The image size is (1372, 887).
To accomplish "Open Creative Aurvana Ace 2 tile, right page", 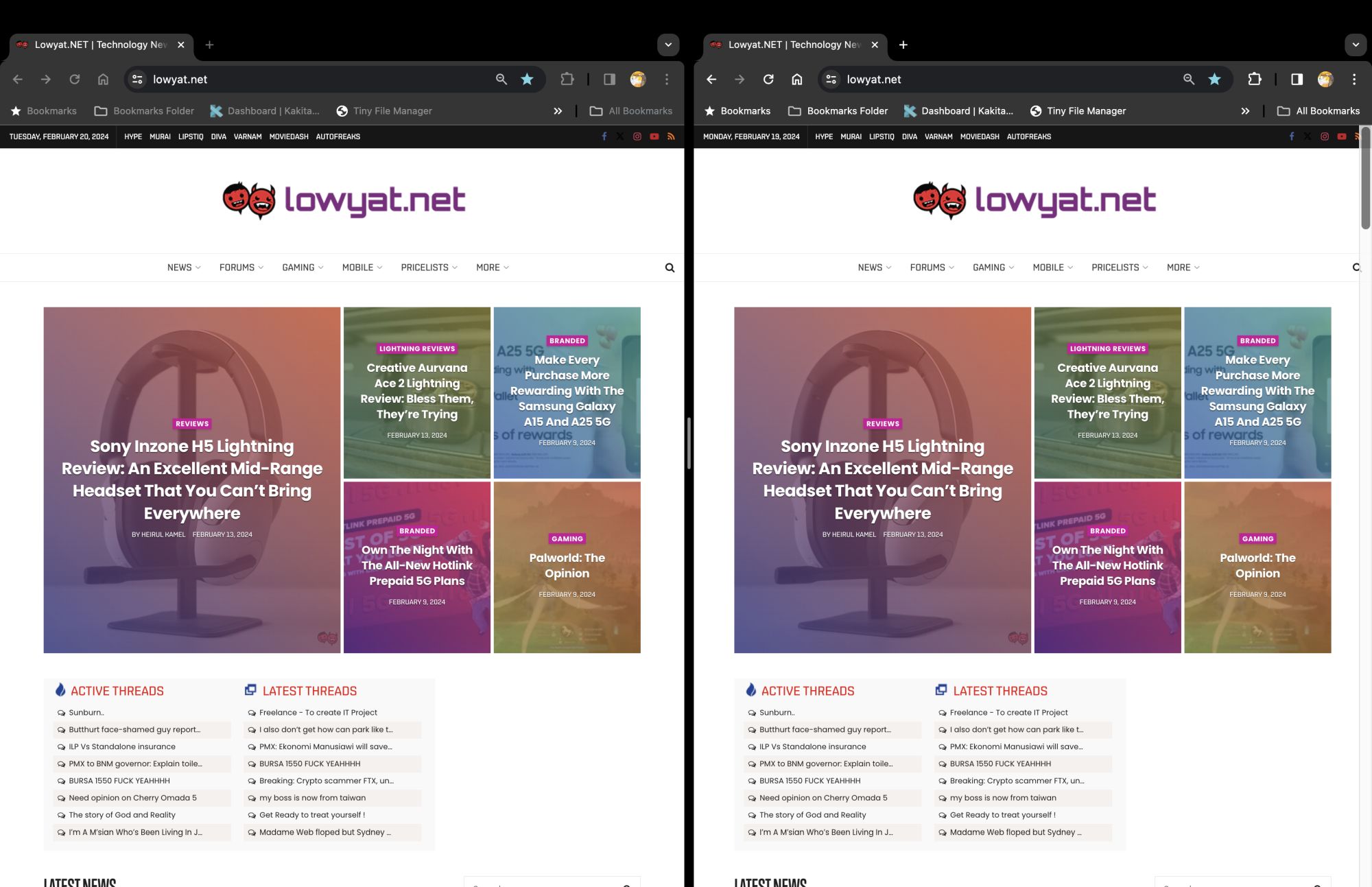I will [x=1108, y=392].
